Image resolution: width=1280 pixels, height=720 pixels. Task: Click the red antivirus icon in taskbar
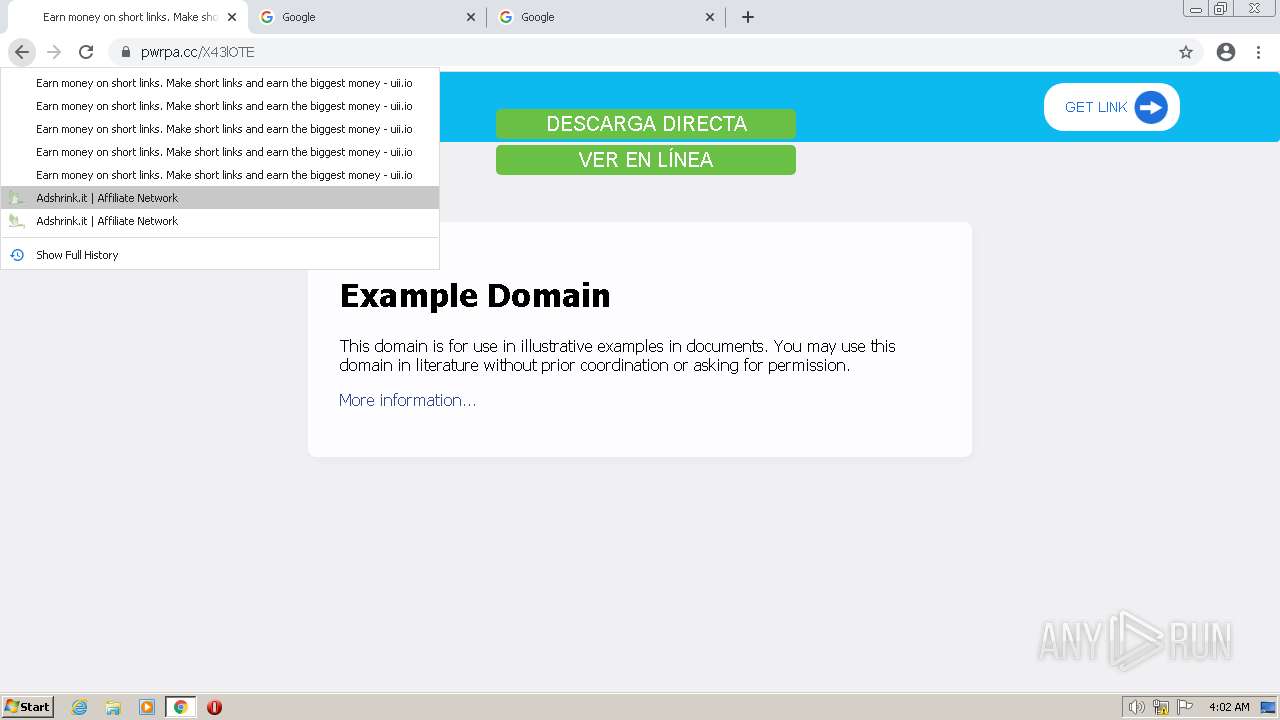tap(214, 707)
